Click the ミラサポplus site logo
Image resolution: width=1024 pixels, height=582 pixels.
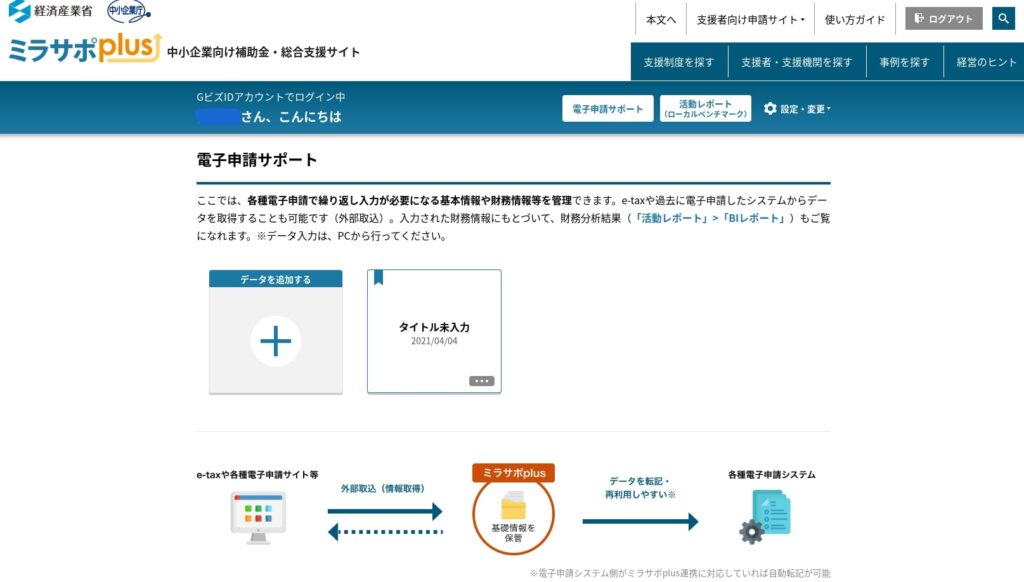85,48
